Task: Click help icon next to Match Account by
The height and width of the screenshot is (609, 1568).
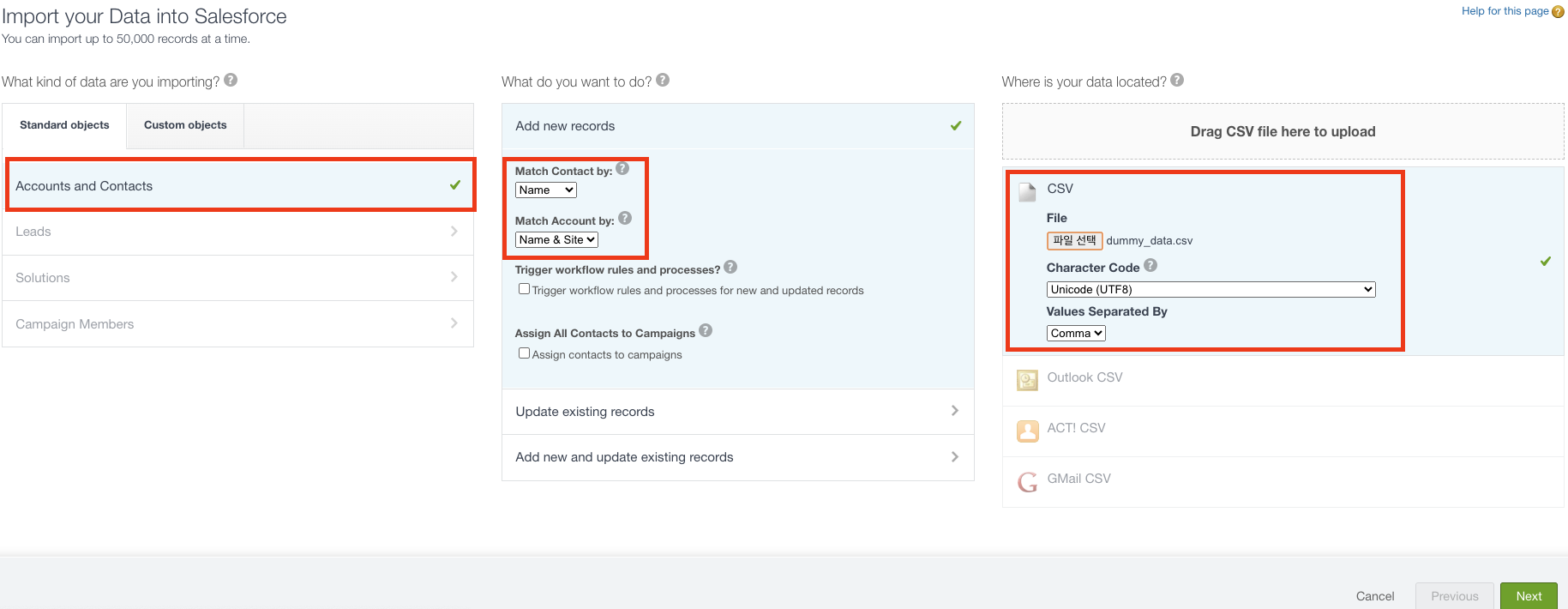Action: pos(625,219)
